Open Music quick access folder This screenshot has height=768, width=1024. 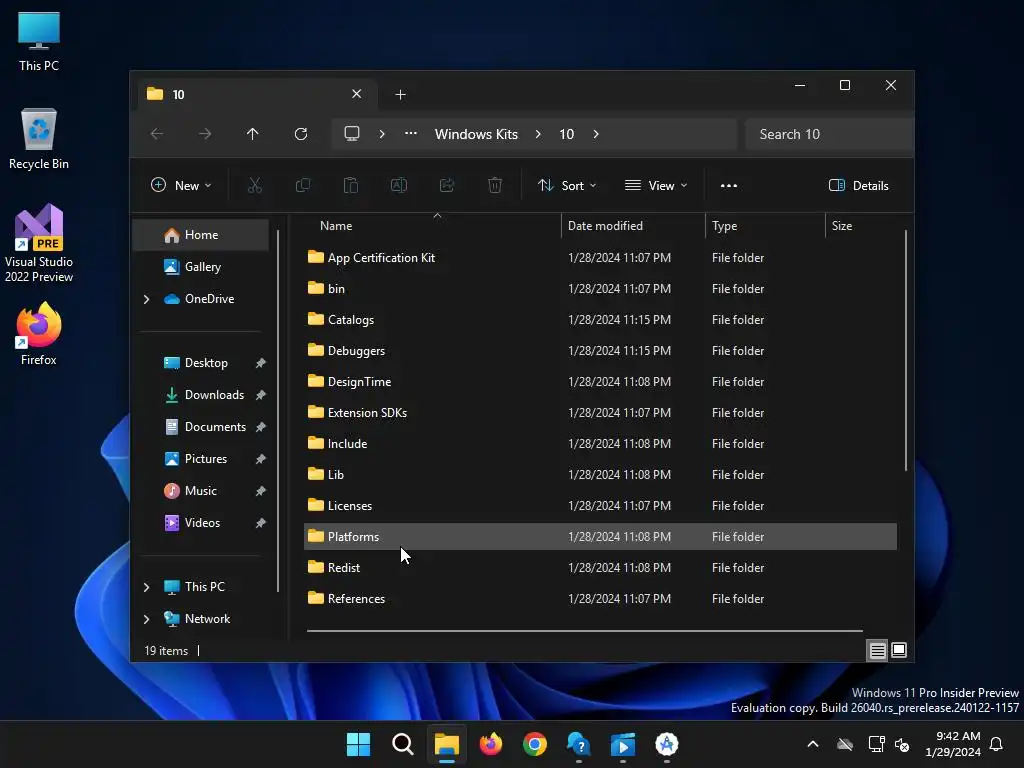200,491
